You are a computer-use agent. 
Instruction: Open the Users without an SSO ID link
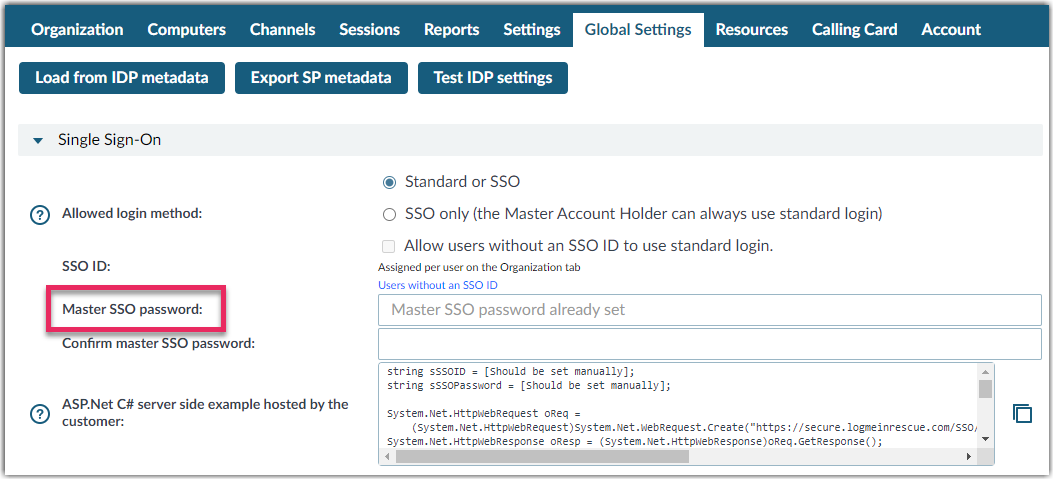pyautogui.click(x=437, y=285)
